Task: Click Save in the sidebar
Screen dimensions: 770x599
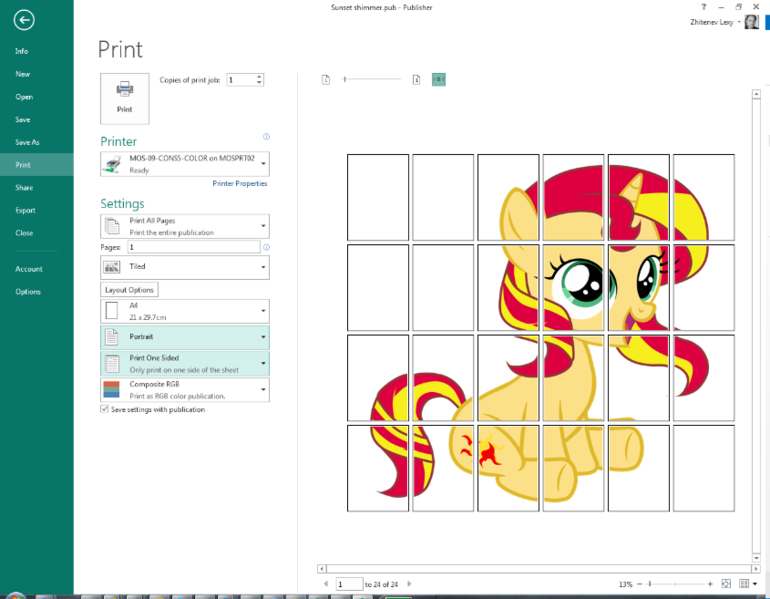Action: pos(23,119)
